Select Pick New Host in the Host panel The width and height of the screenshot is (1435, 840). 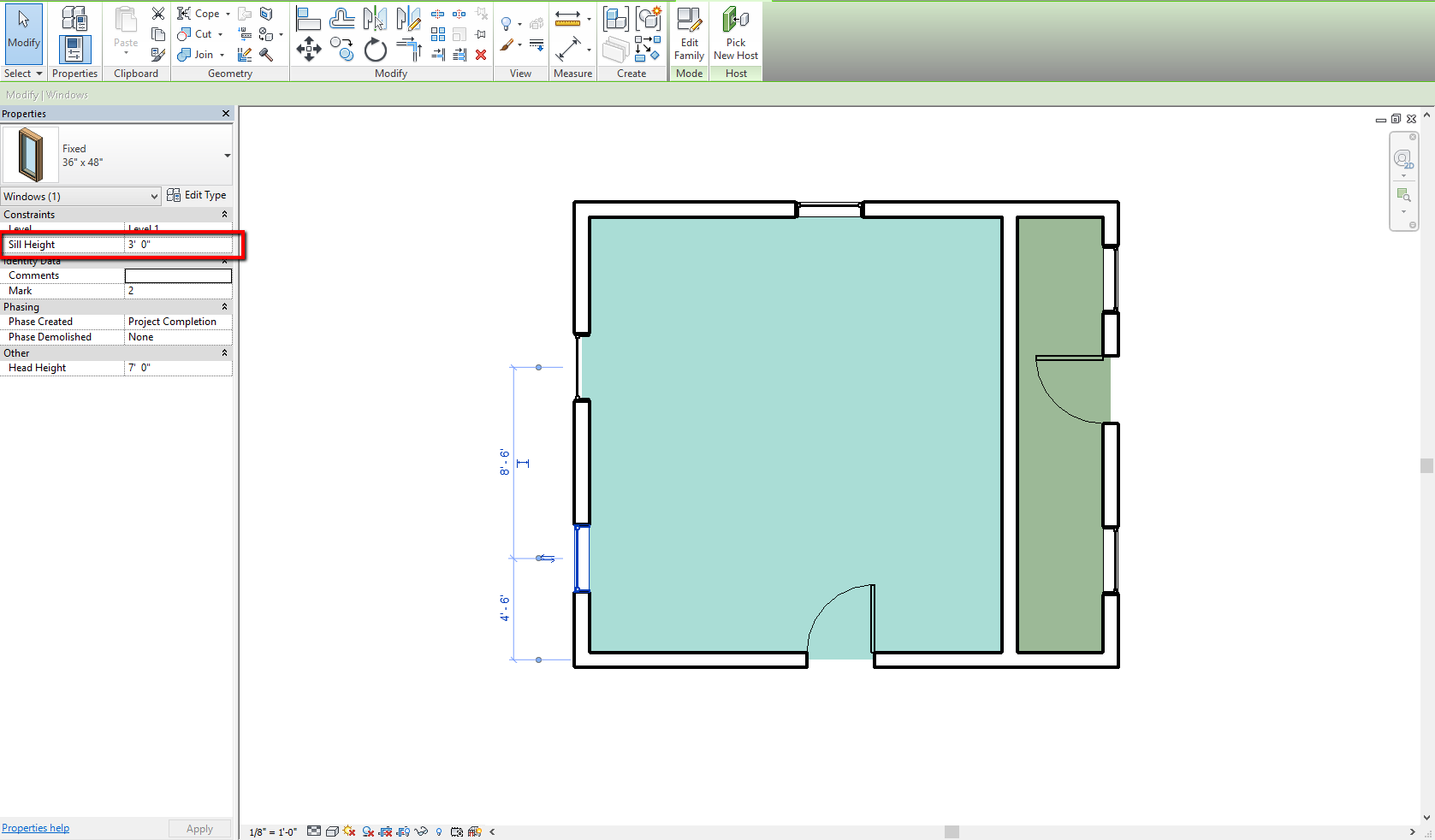coord(735,34)
